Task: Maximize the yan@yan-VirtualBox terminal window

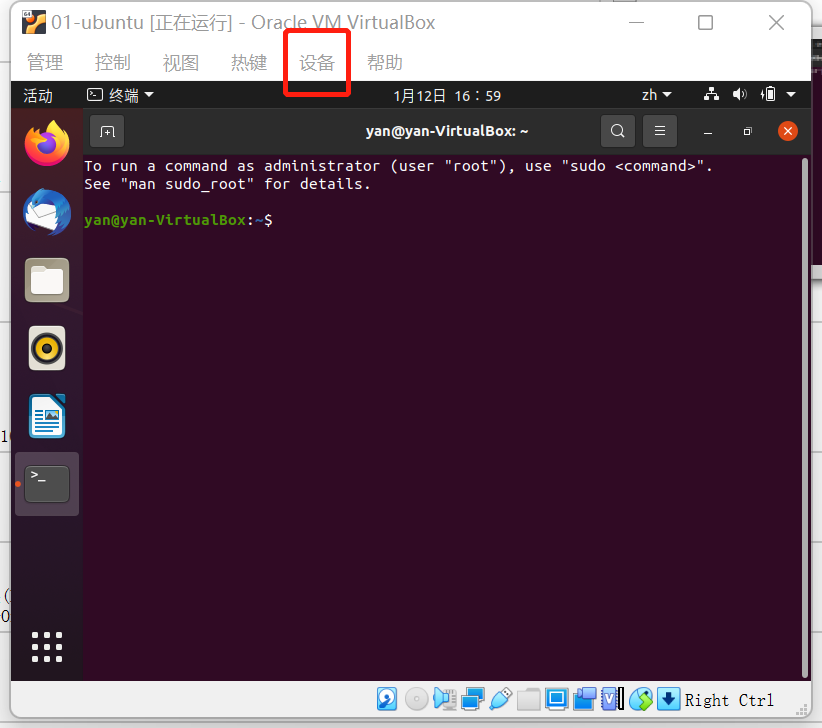Action: coord(748,132)
